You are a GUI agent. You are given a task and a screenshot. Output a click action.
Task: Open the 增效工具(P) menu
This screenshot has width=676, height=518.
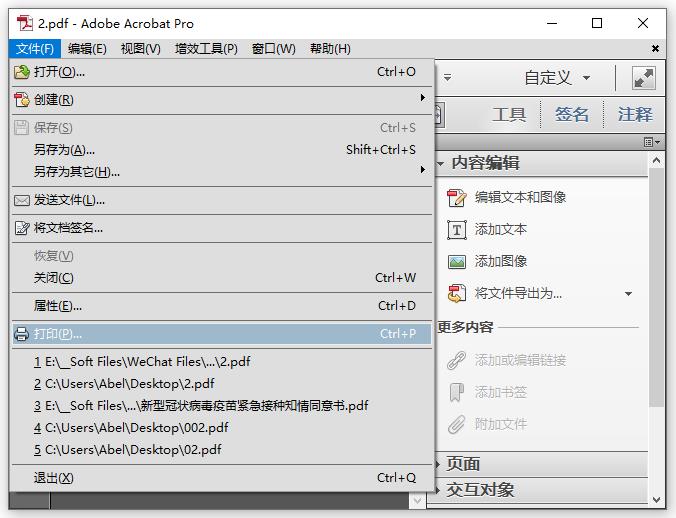click(206, 49)
